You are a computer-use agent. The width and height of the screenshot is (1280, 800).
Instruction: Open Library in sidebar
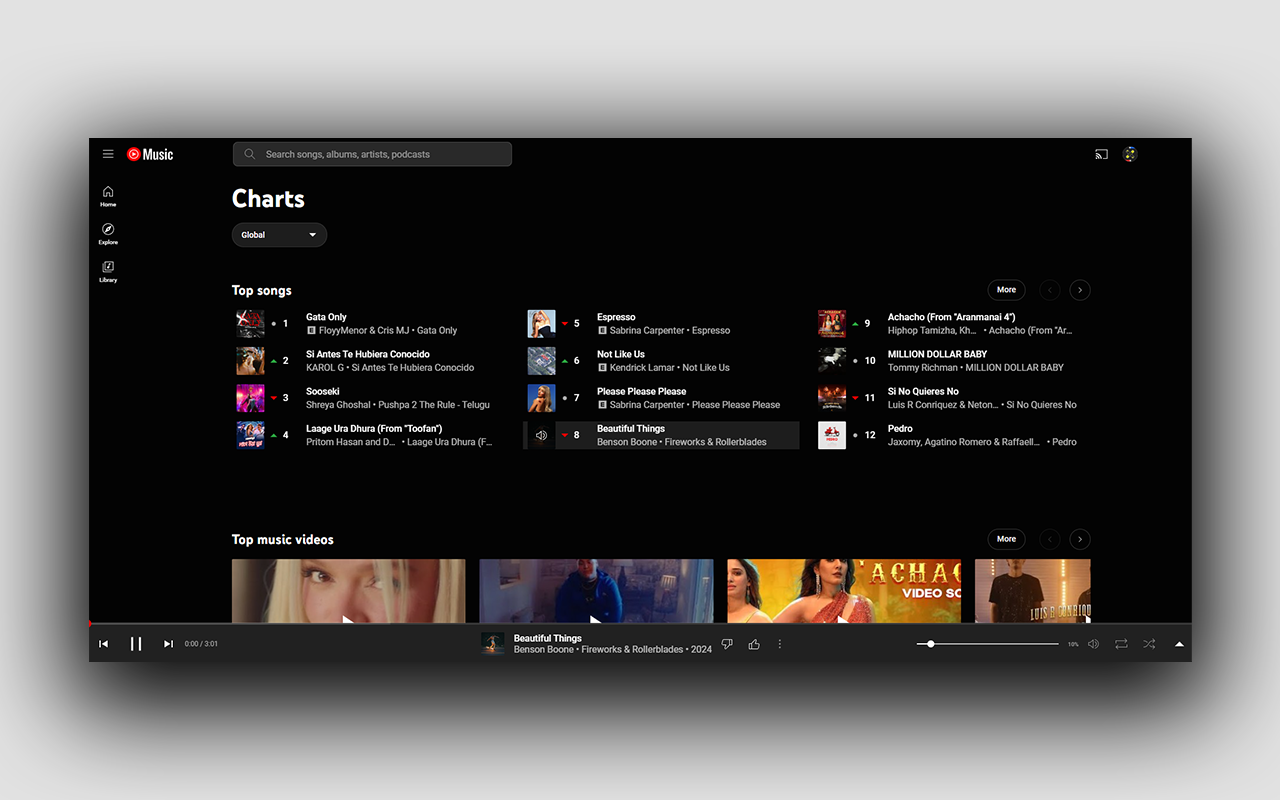click(x=108, y=272)
